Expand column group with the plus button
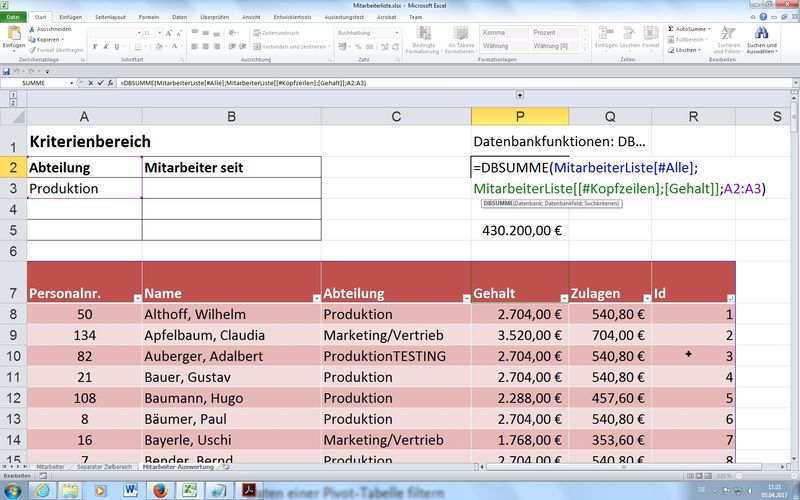Image resolution: width=800 pixels, height=500 pixels. (519, 94)
